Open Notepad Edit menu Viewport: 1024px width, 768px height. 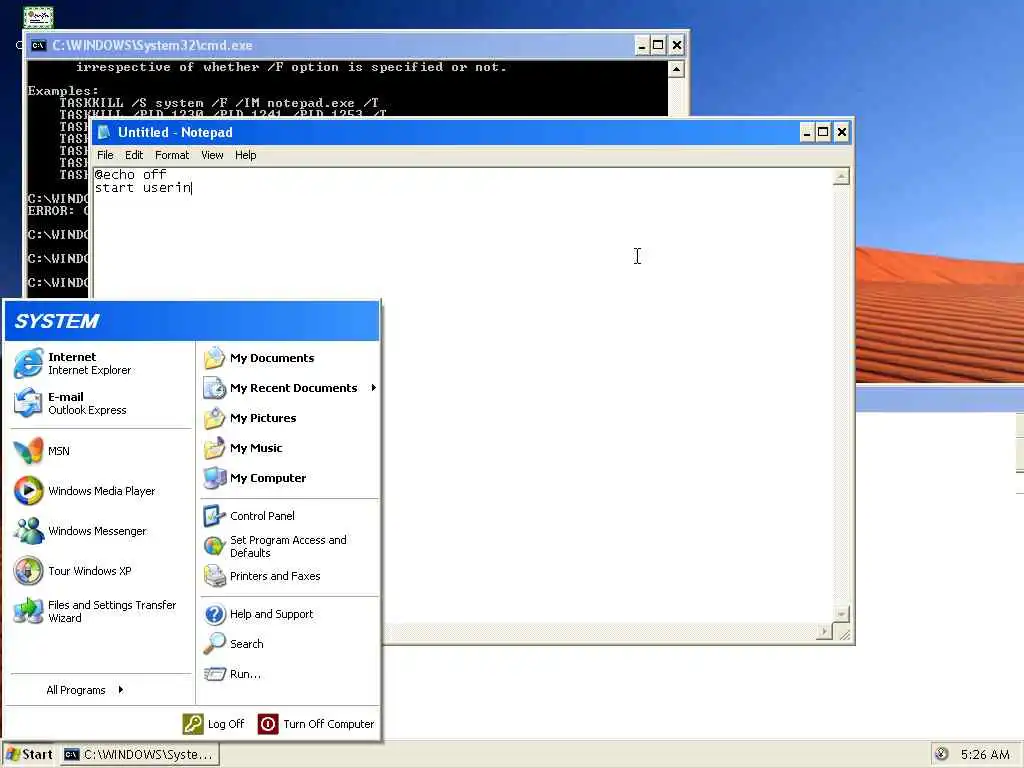[x=134, y=155]
